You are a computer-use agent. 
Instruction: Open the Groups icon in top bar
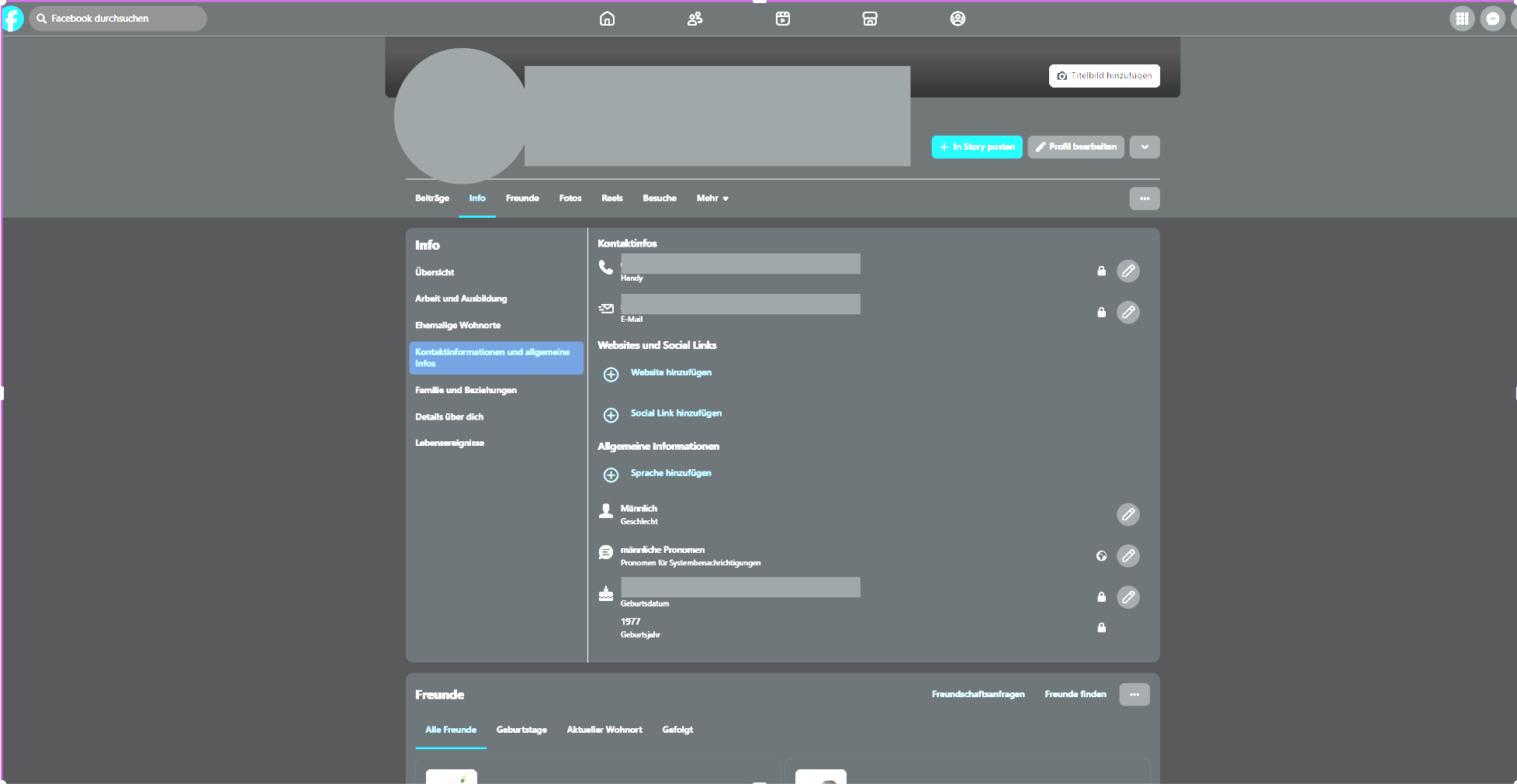(958, 19)
